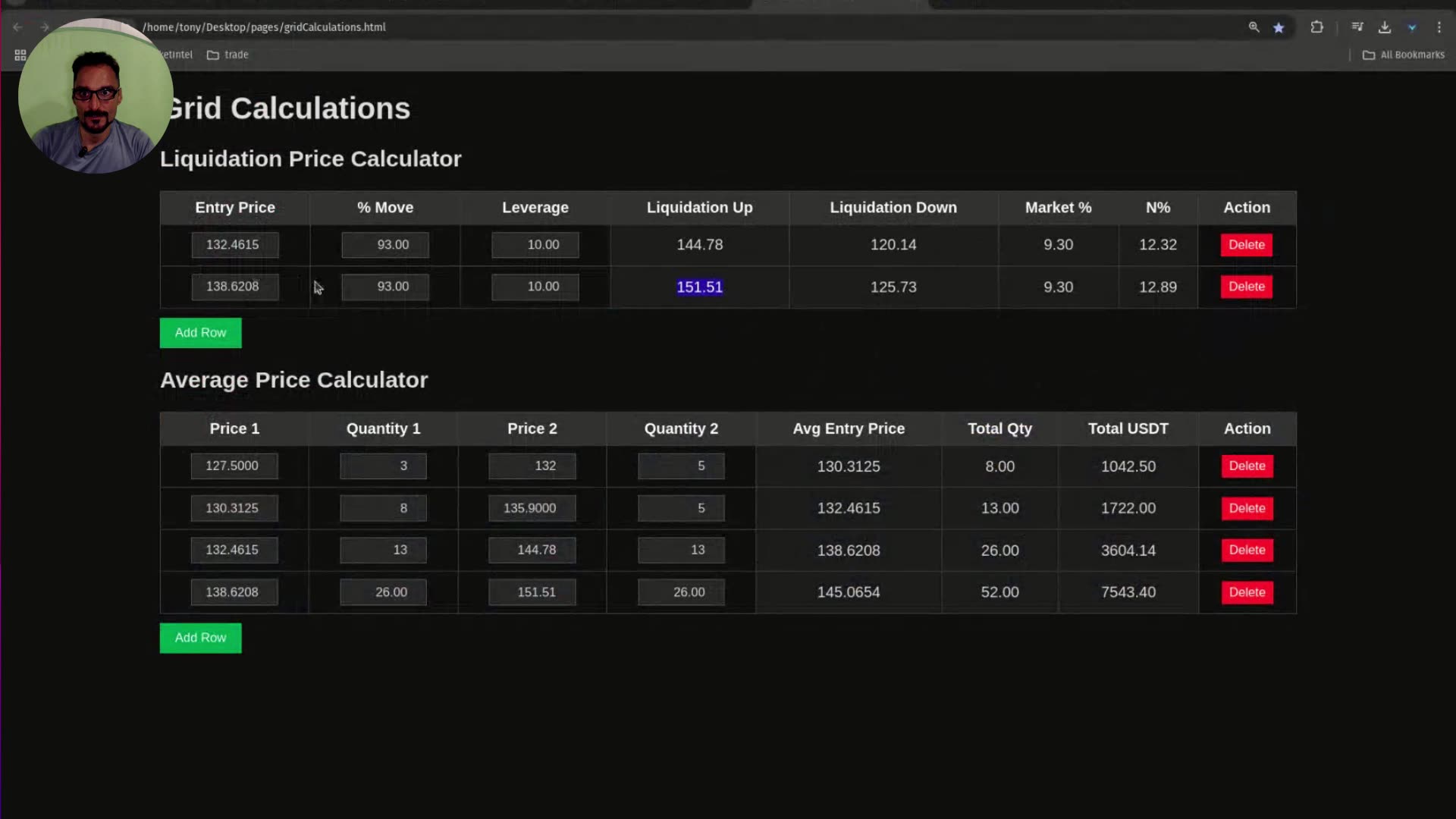The width and height of the screenshot is (1456, 819).
Task: Click the zoom magnifier icon in address bar
Action: (1254, 27)
